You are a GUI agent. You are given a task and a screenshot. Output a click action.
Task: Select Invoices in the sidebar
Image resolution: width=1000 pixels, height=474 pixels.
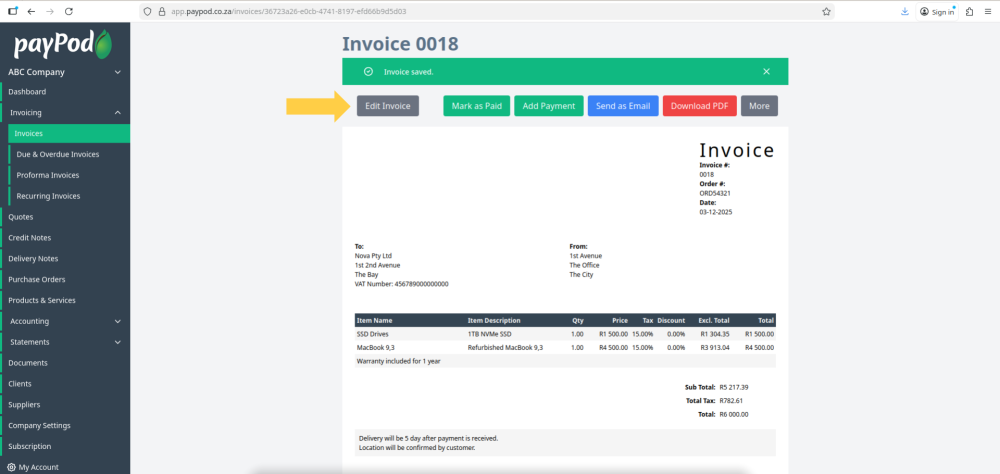pyautogui.click(x=69, y=133)
